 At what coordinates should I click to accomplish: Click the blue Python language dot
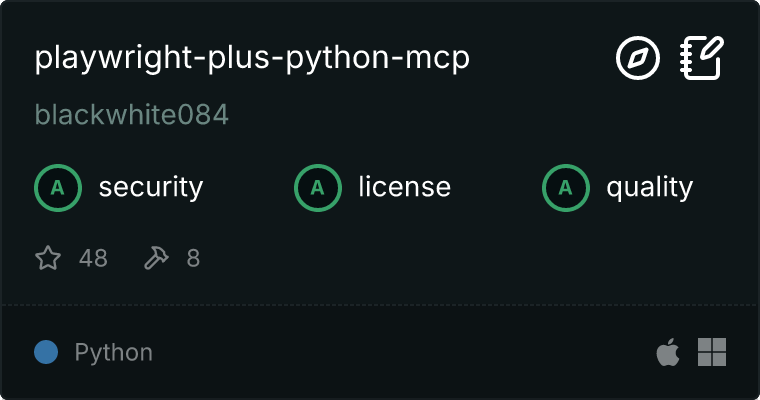(x=46, y=352)
